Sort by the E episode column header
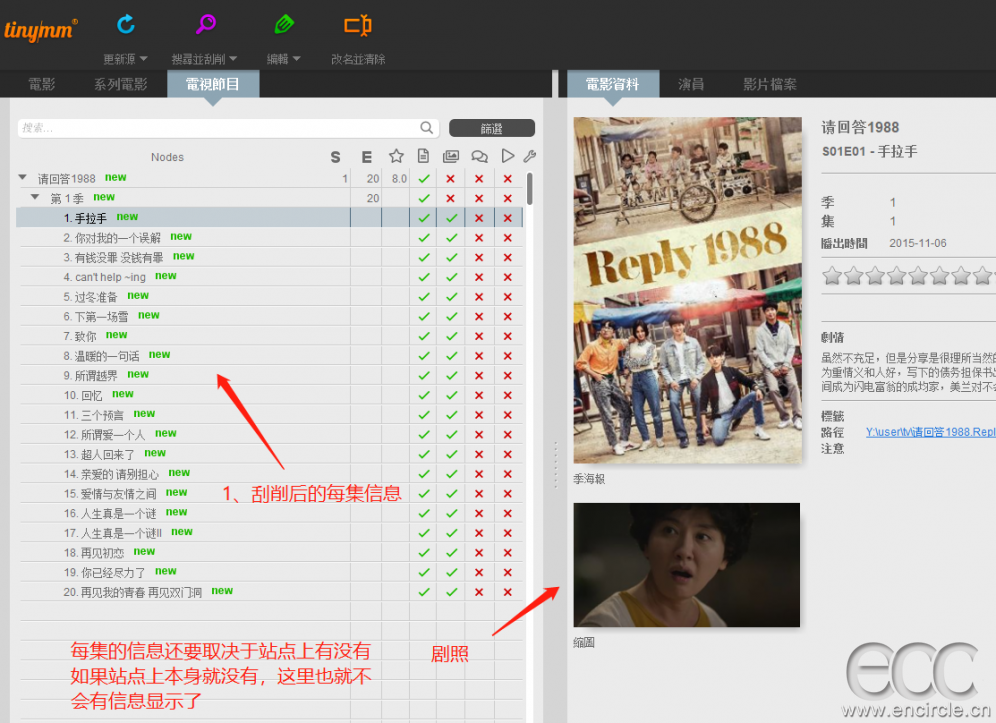The width and height of the screenshot is (996, 723). [367, 157]
